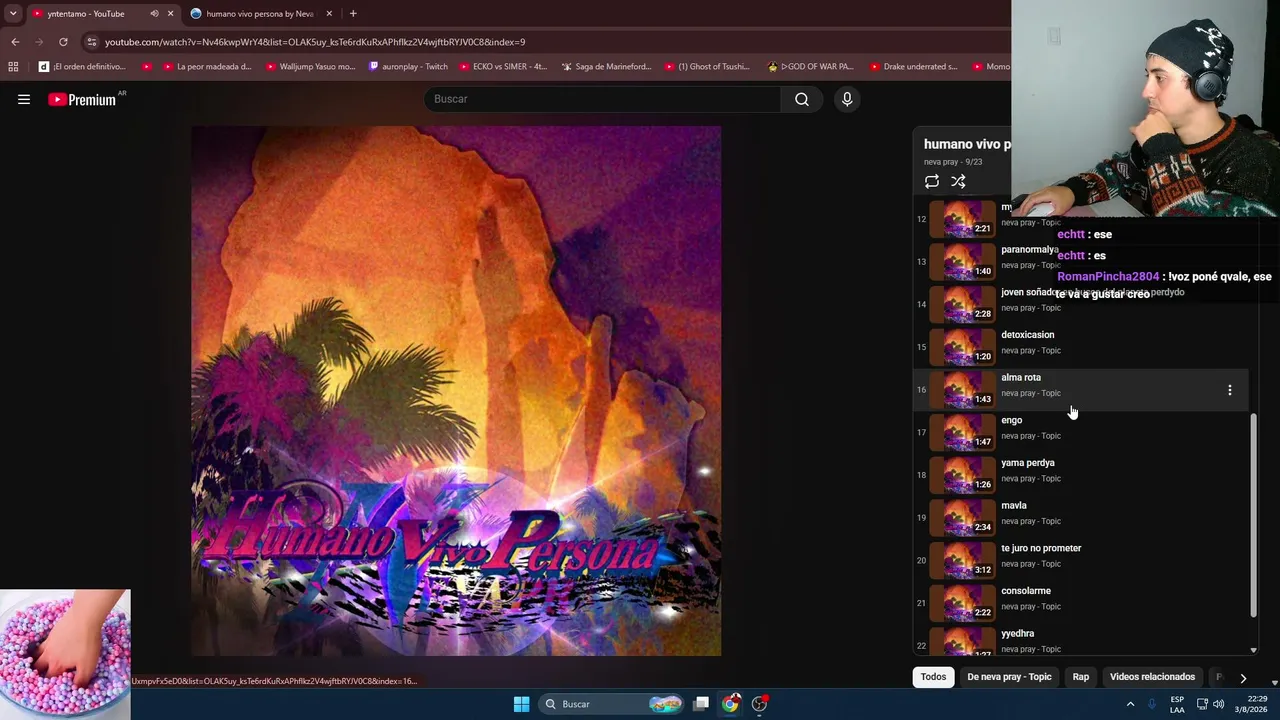Play yyedhra track
The width and height of the screenshot is (1280, 720).
tap(1080, 640)
